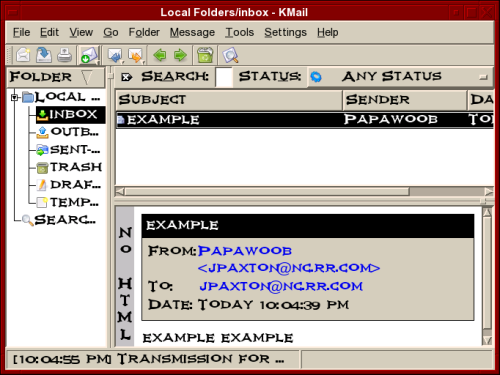The image size is (500, 375).
Task: Click the inbox folder icon in tree
Action: pyautogui.click(x=42, y=115)
